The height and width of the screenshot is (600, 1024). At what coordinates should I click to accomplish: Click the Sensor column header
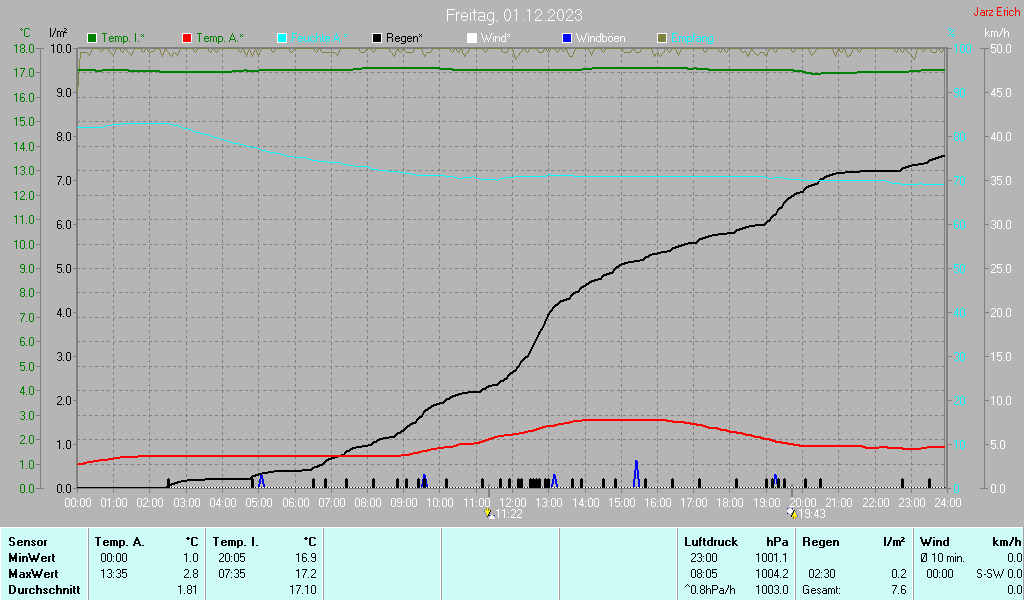pyautogui.click(x=27, y=541)
